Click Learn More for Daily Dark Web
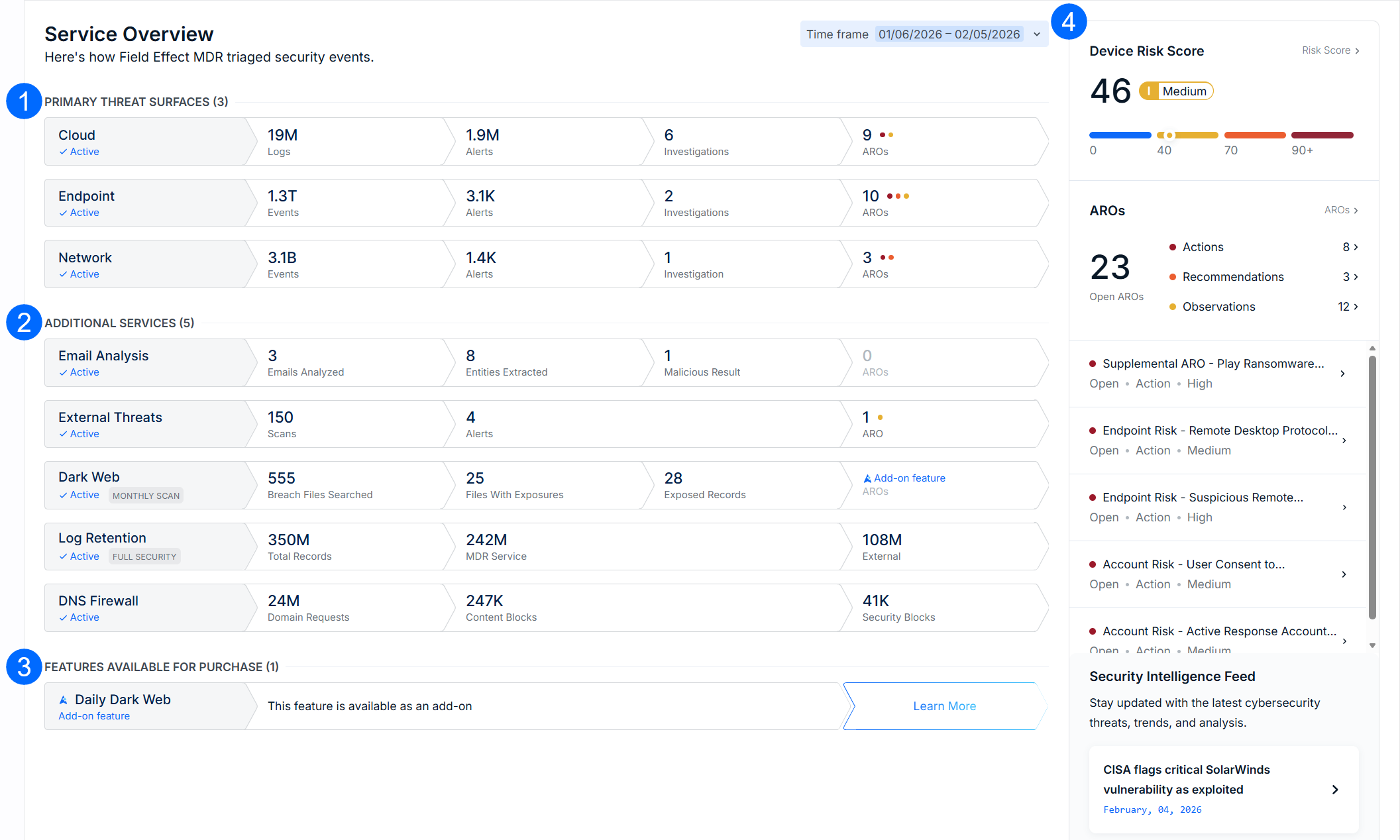This screenshot has width=1400, height=840. click(943, 706)
